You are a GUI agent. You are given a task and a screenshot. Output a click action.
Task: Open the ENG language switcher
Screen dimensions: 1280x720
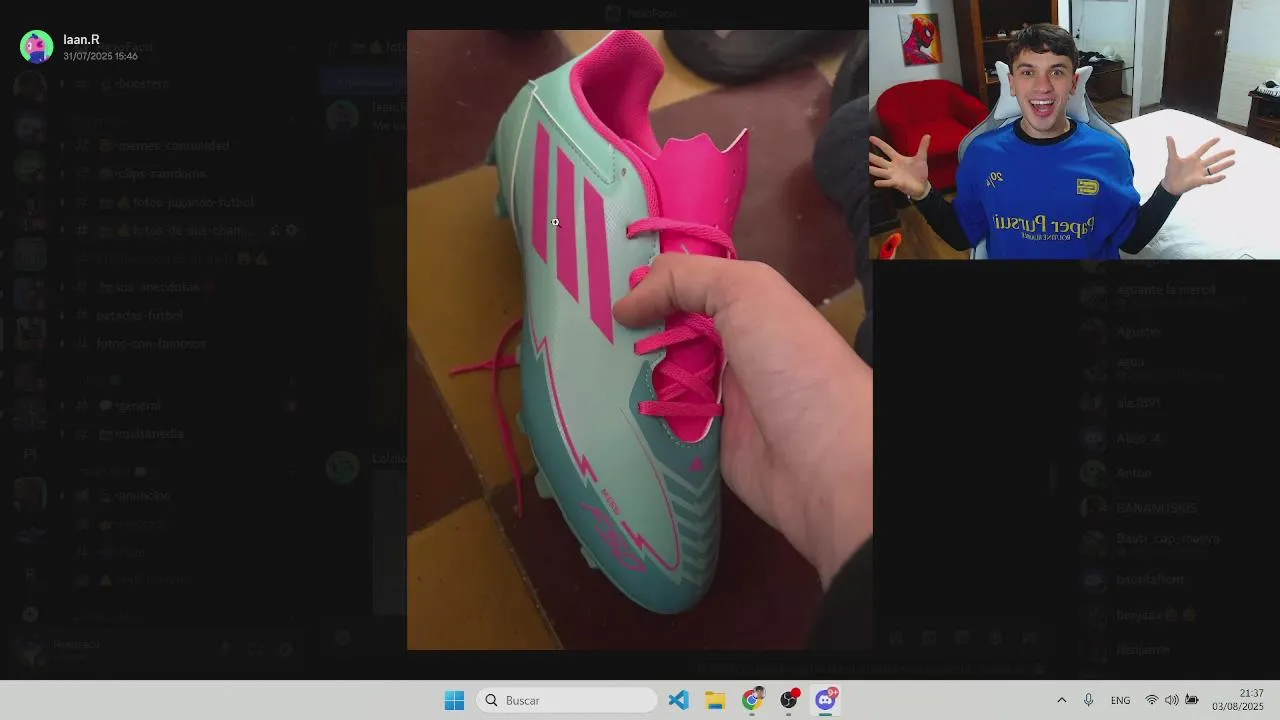(1120, 700)
